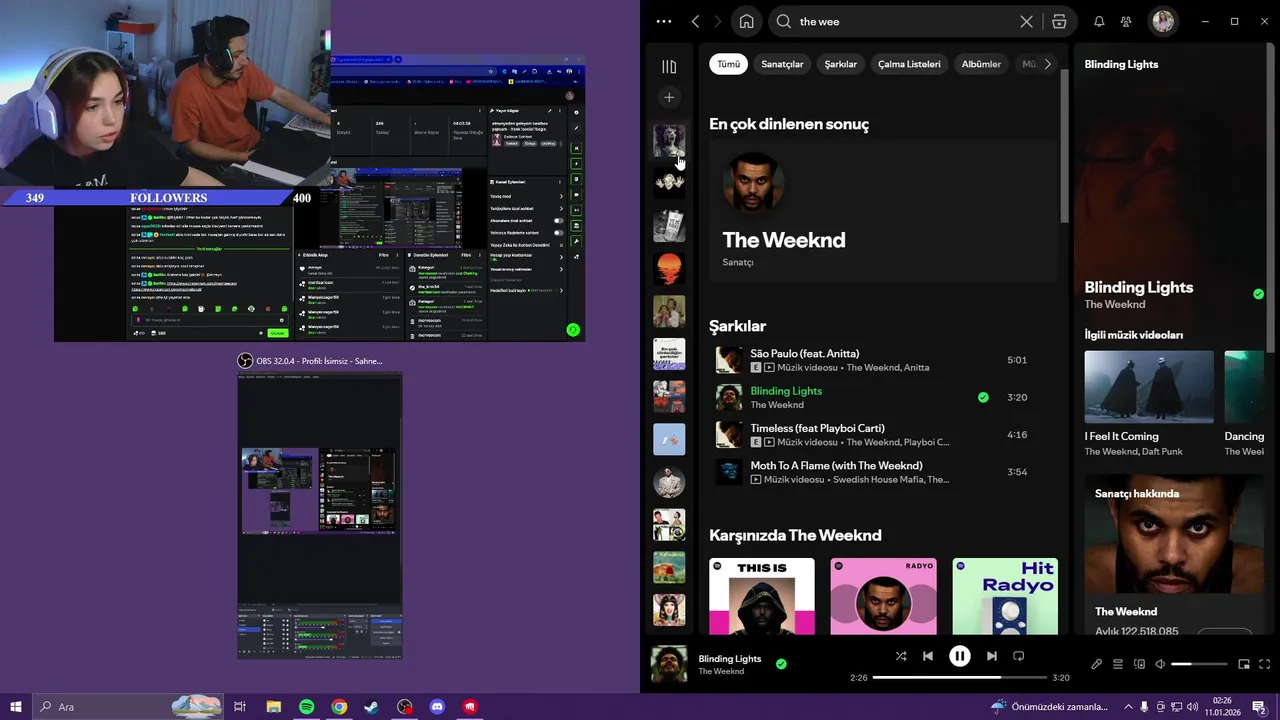Seek within the playback progress bar
The width and height of the screenshot is (1280, 720).
click(x=961, y=677)
